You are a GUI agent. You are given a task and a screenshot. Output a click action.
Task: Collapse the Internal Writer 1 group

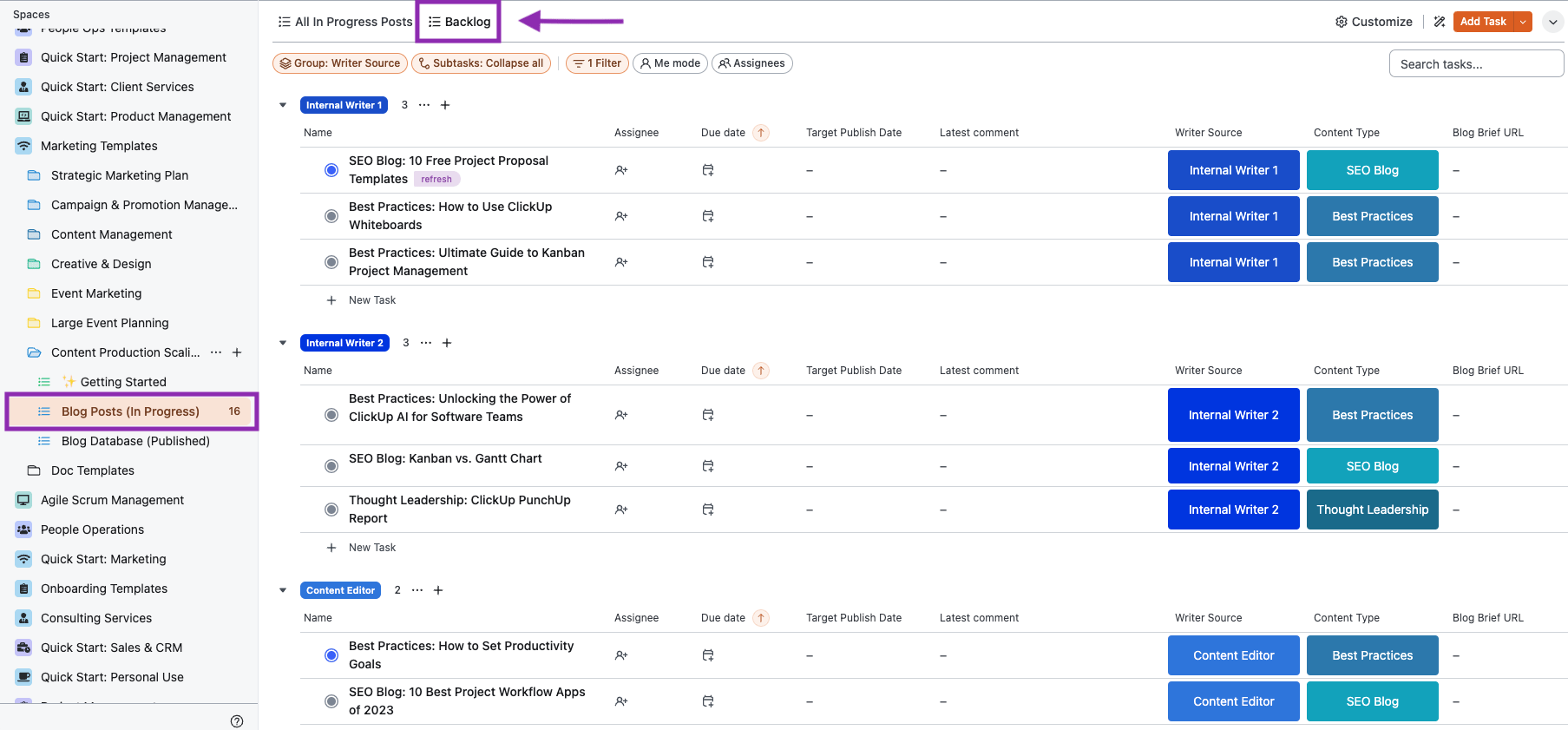point(283,105)
